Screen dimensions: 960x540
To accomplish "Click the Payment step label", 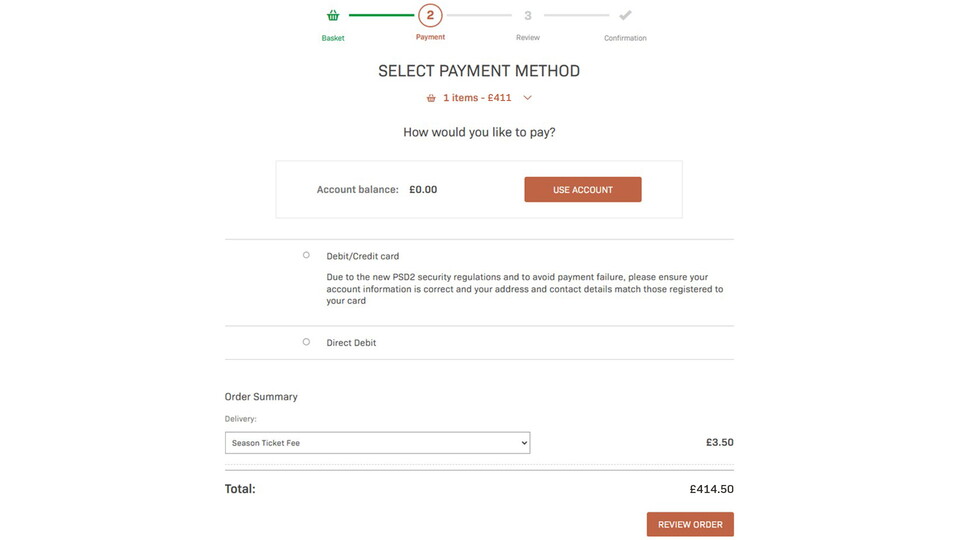I will (x=430, y=37).
